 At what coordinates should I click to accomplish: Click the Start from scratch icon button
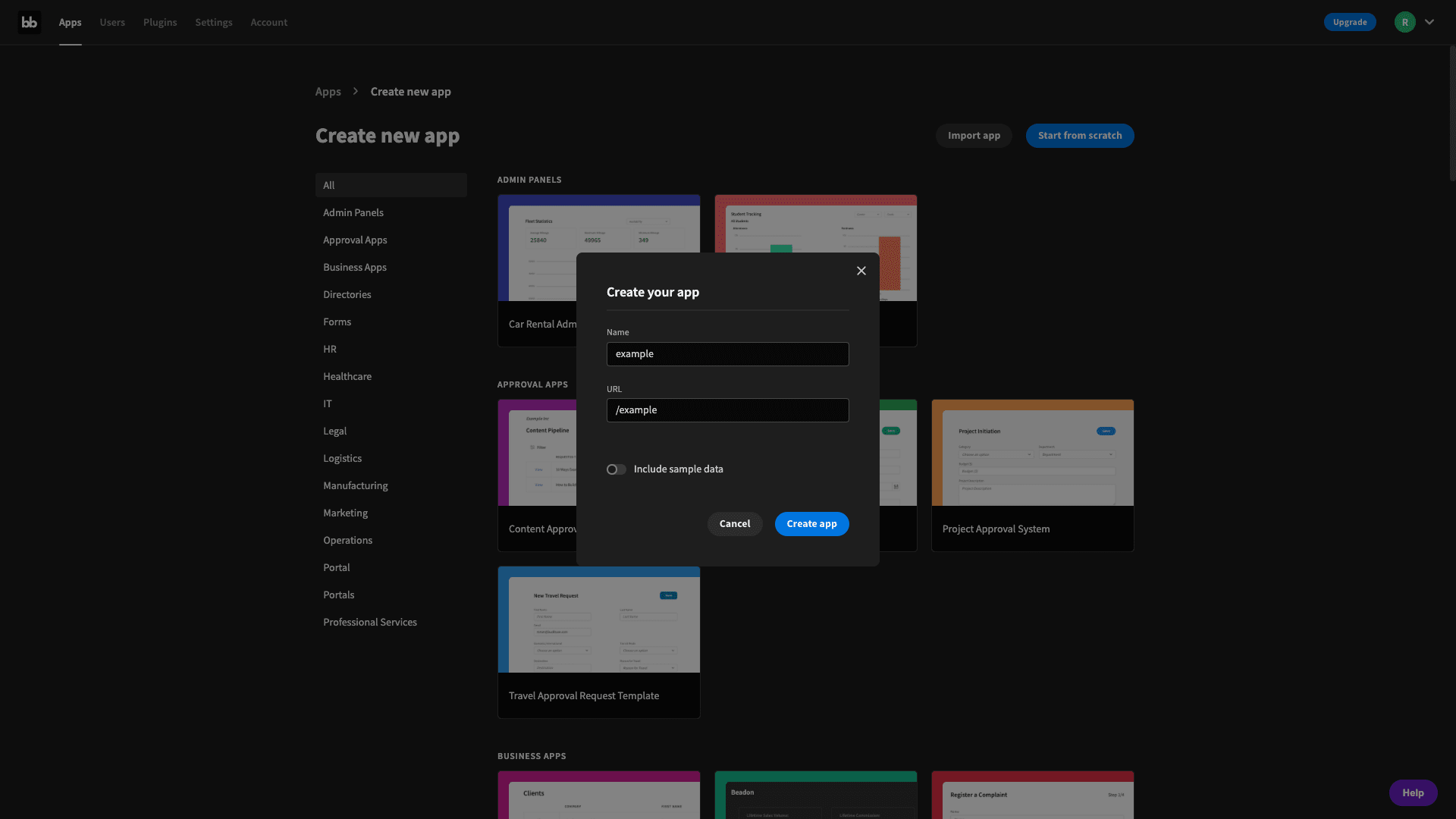pos(1080,135)
